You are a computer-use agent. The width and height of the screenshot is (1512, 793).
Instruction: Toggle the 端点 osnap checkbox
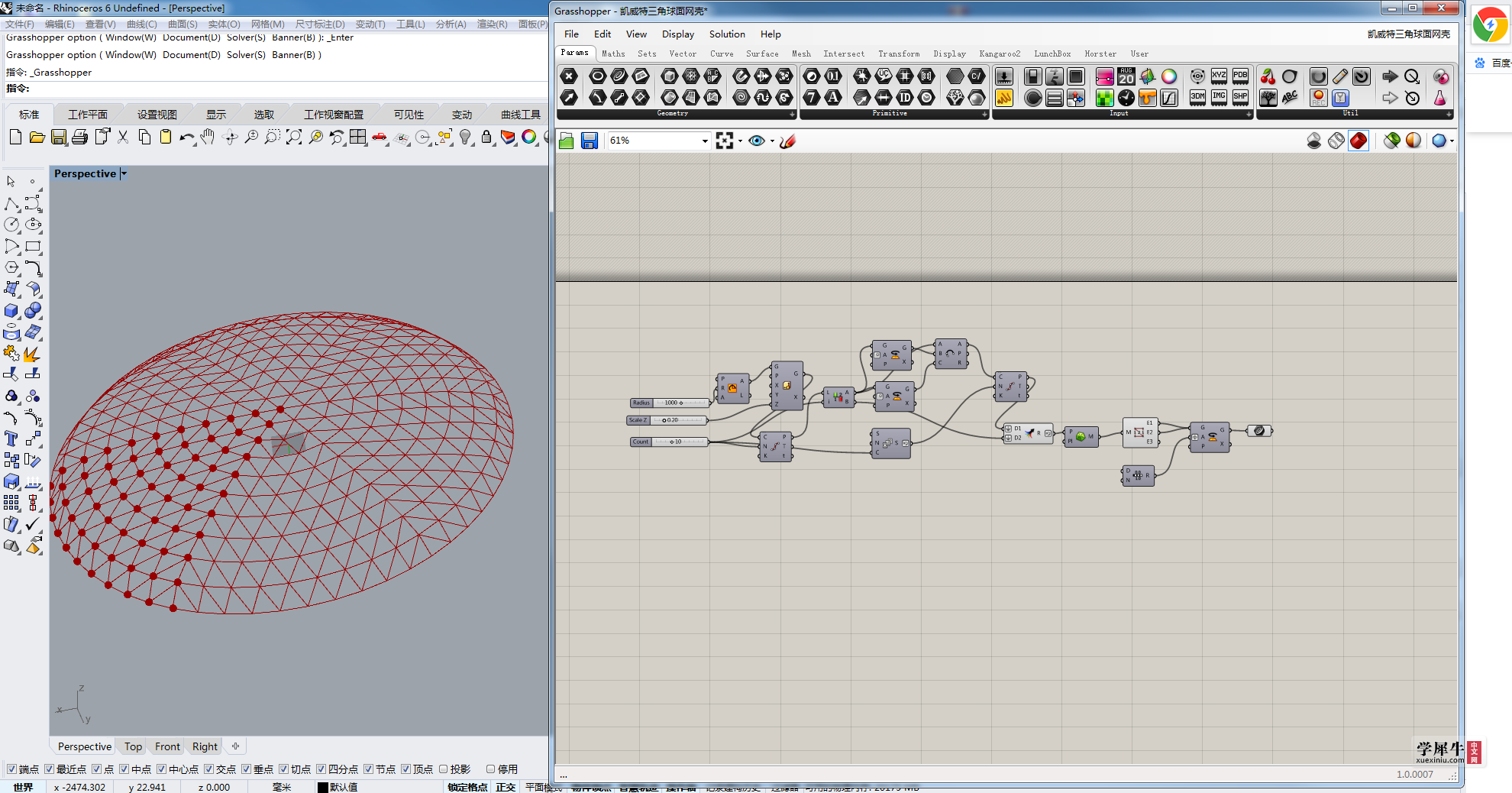coord(11,769)
